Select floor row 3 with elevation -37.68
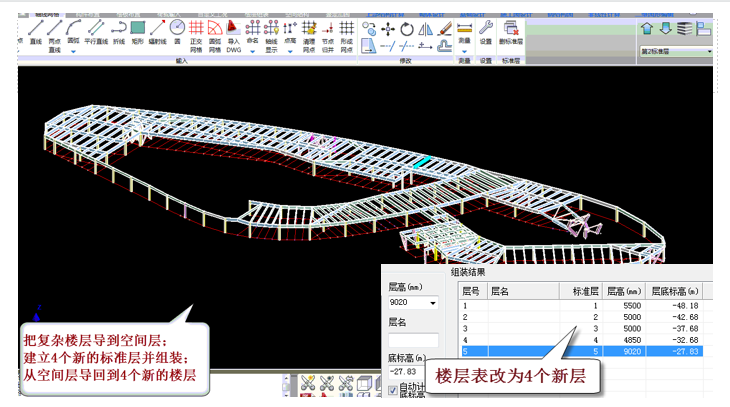730x407 pixels. pyautogui.click(x=580, y=329)
